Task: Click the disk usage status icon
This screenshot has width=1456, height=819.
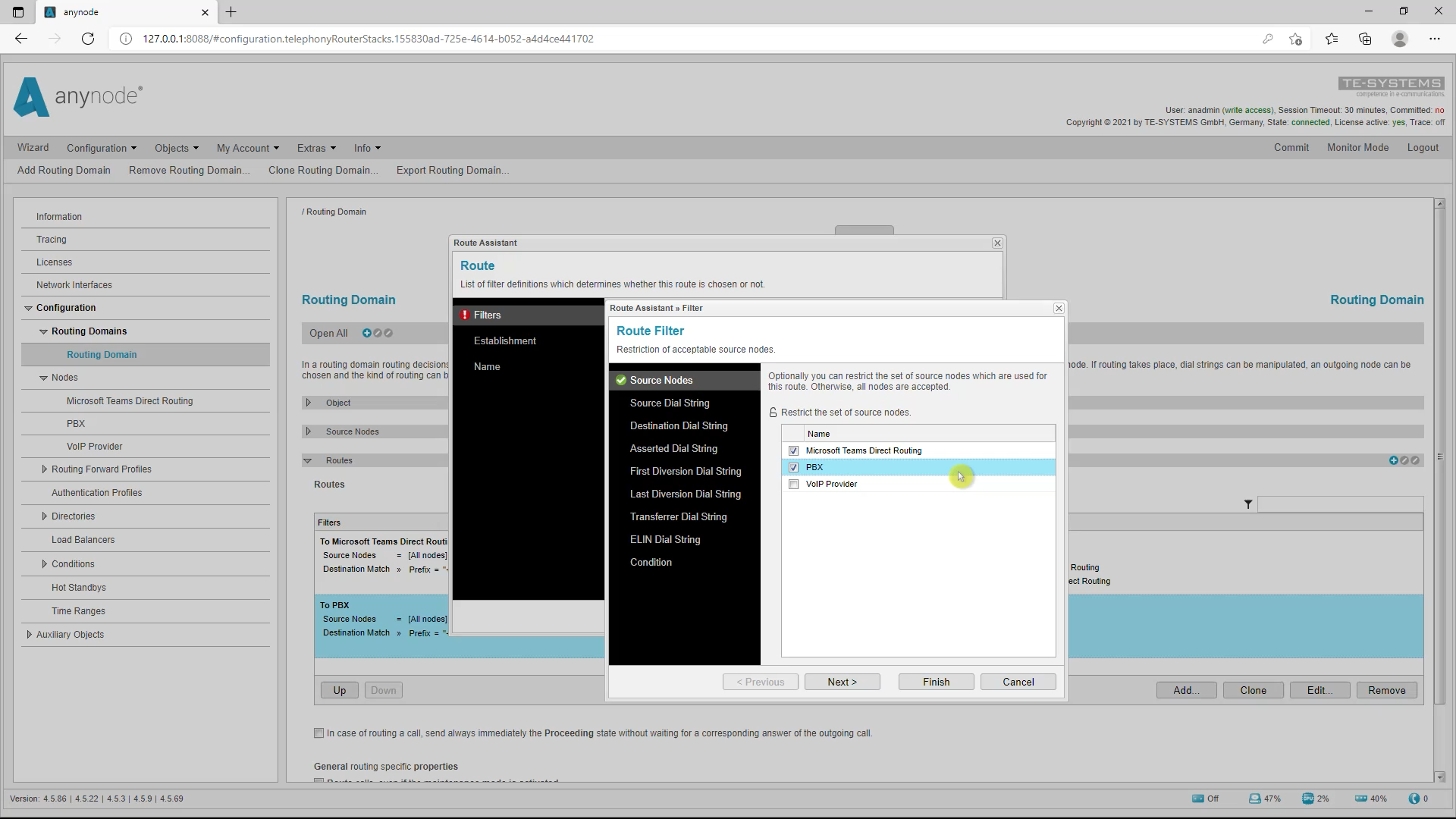Action: [1255, 799]
